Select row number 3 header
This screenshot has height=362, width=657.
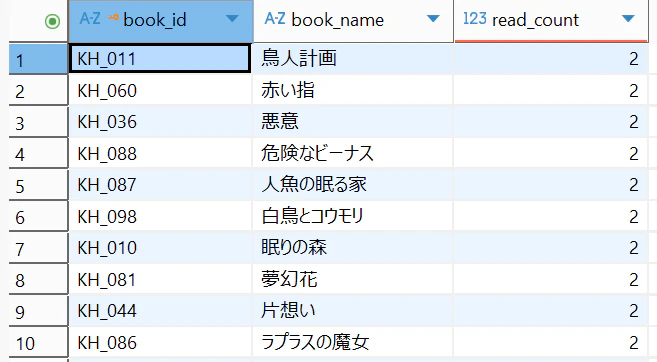coord(38,122)
